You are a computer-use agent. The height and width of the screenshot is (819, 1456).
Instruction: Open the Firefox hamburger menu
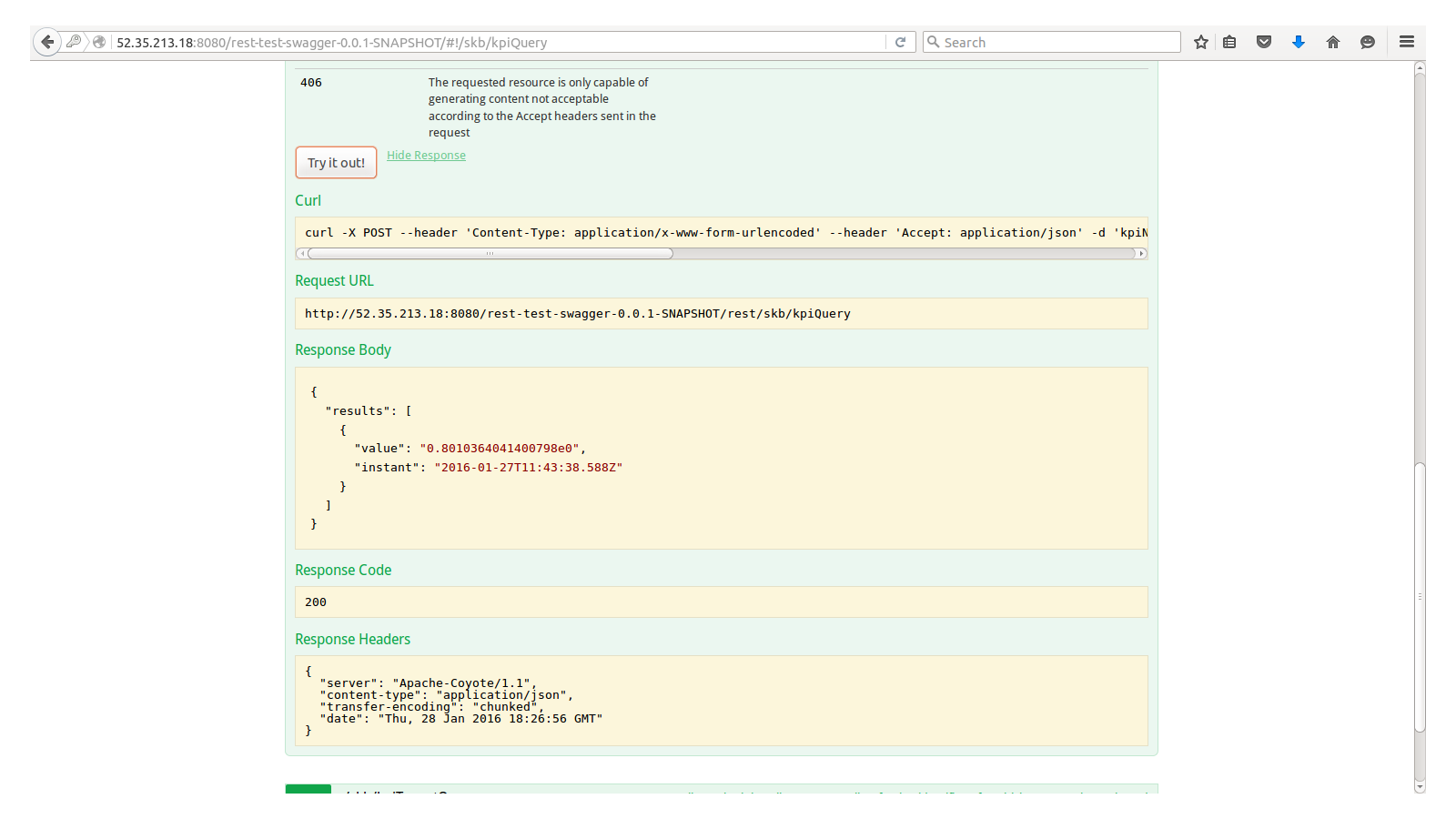click(1406, 42)
